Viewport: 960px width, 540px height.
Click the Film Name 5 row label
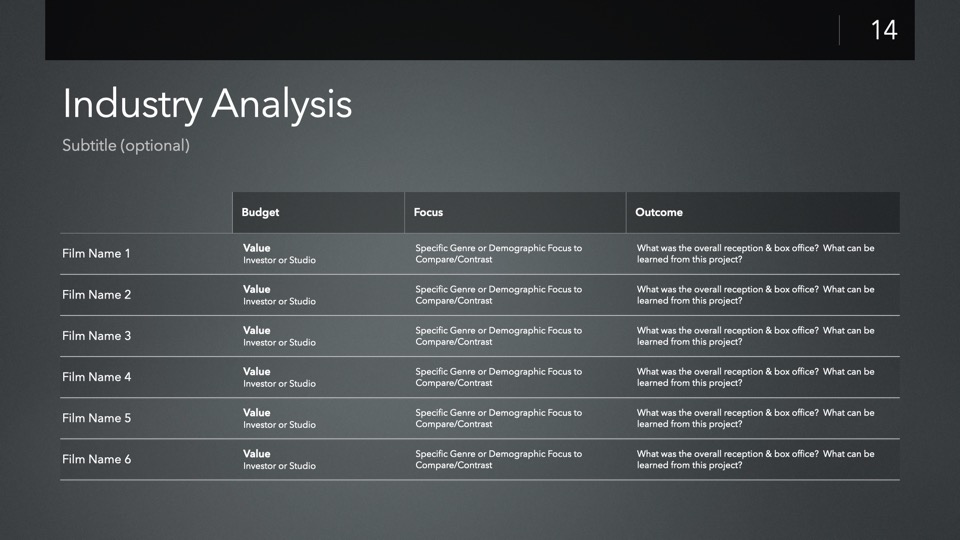click(x=96, y=418)
